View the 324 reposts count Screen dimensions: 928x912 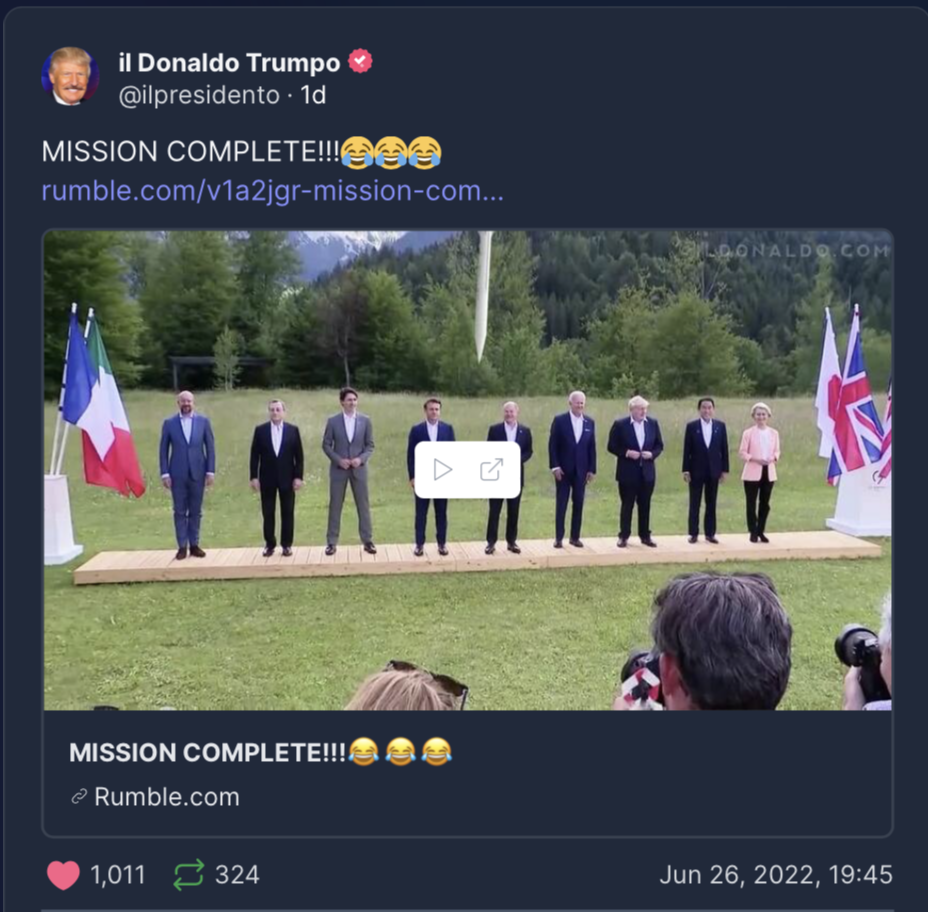tap(237, 875)
